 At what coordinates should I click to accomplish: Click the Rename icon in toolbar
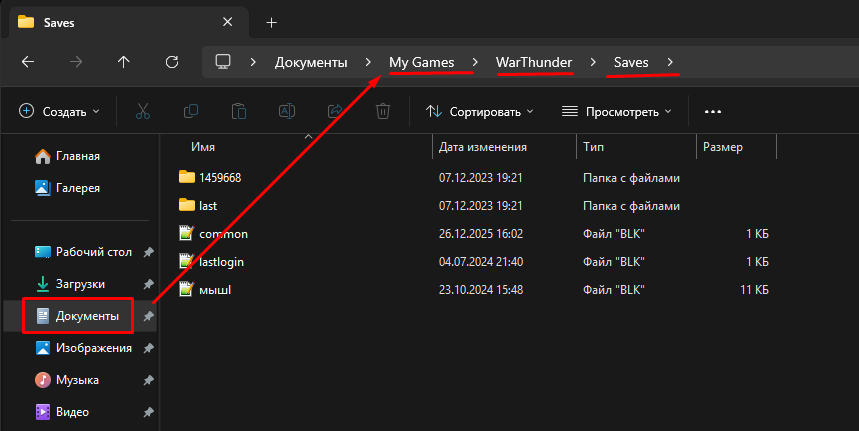point(287,111)
